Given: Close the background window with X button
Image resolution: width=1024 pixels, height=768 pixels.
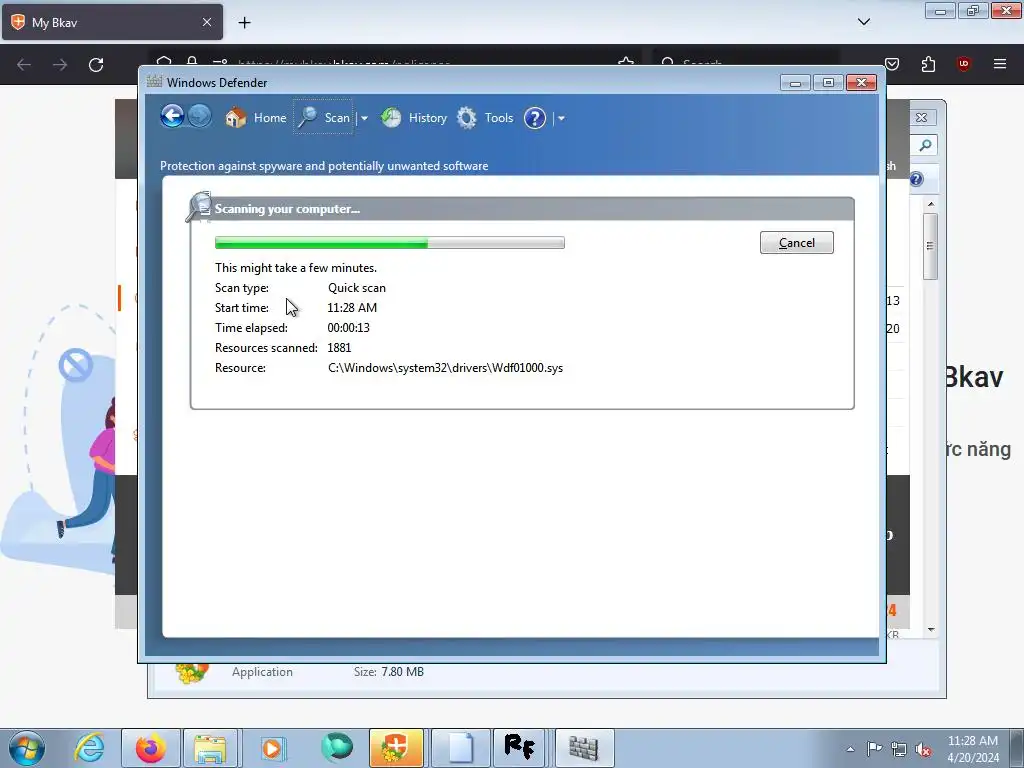Looking at the screenshot, I should (x=921, y=118).
